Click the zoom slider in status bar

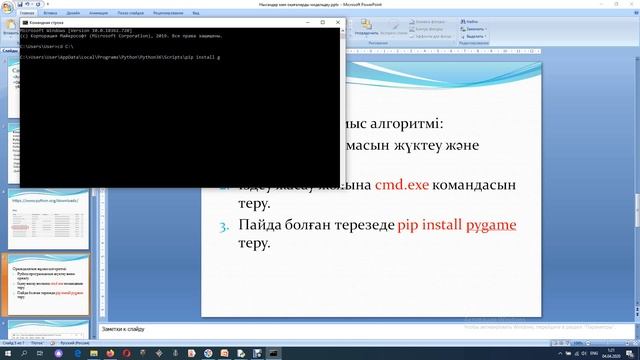608,343
